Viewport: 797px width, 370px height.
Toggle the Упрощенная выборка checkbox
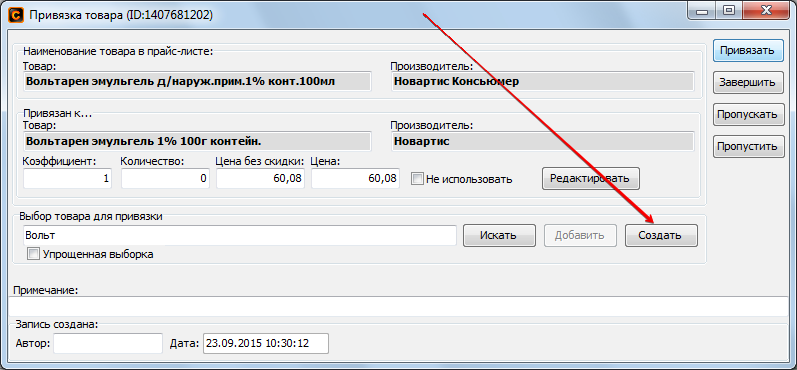33,254
